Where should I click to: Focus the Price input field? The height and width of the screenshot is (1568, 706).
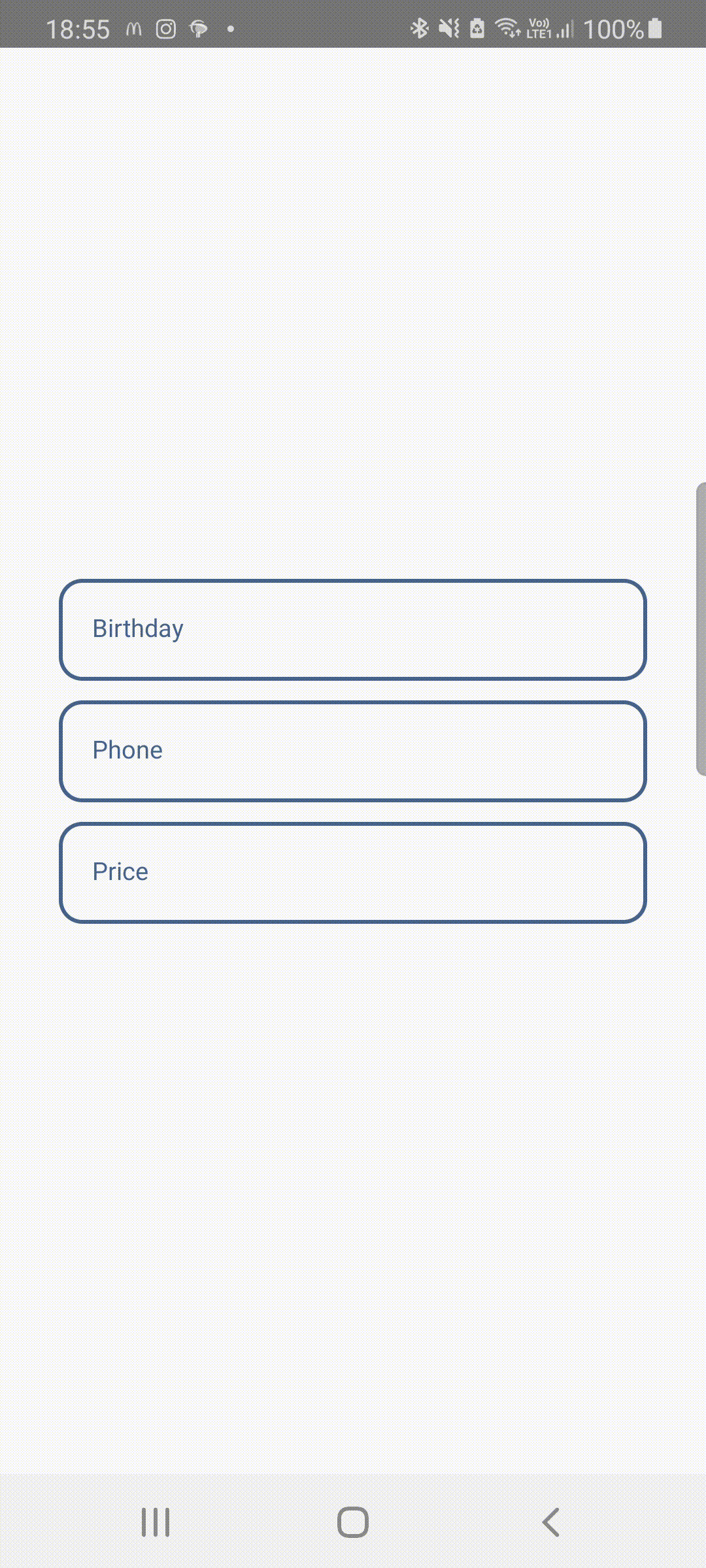coord(353,872)
